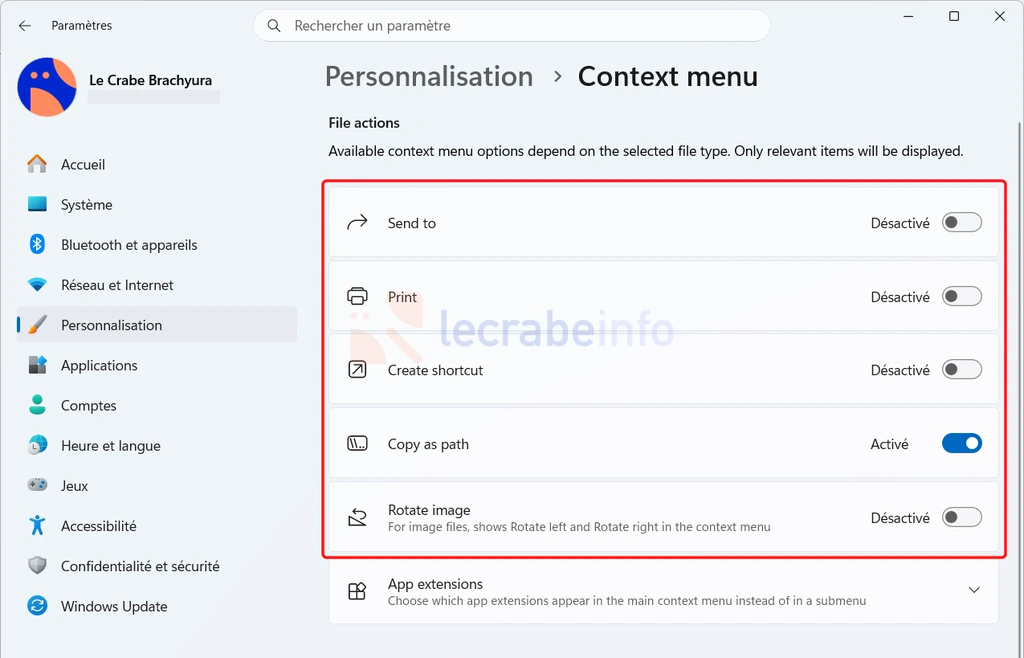This screenshot has height=658, width=1024.
Task: Click the Bluetooth icon in the sidebar
Action: (x=37, y=245)
